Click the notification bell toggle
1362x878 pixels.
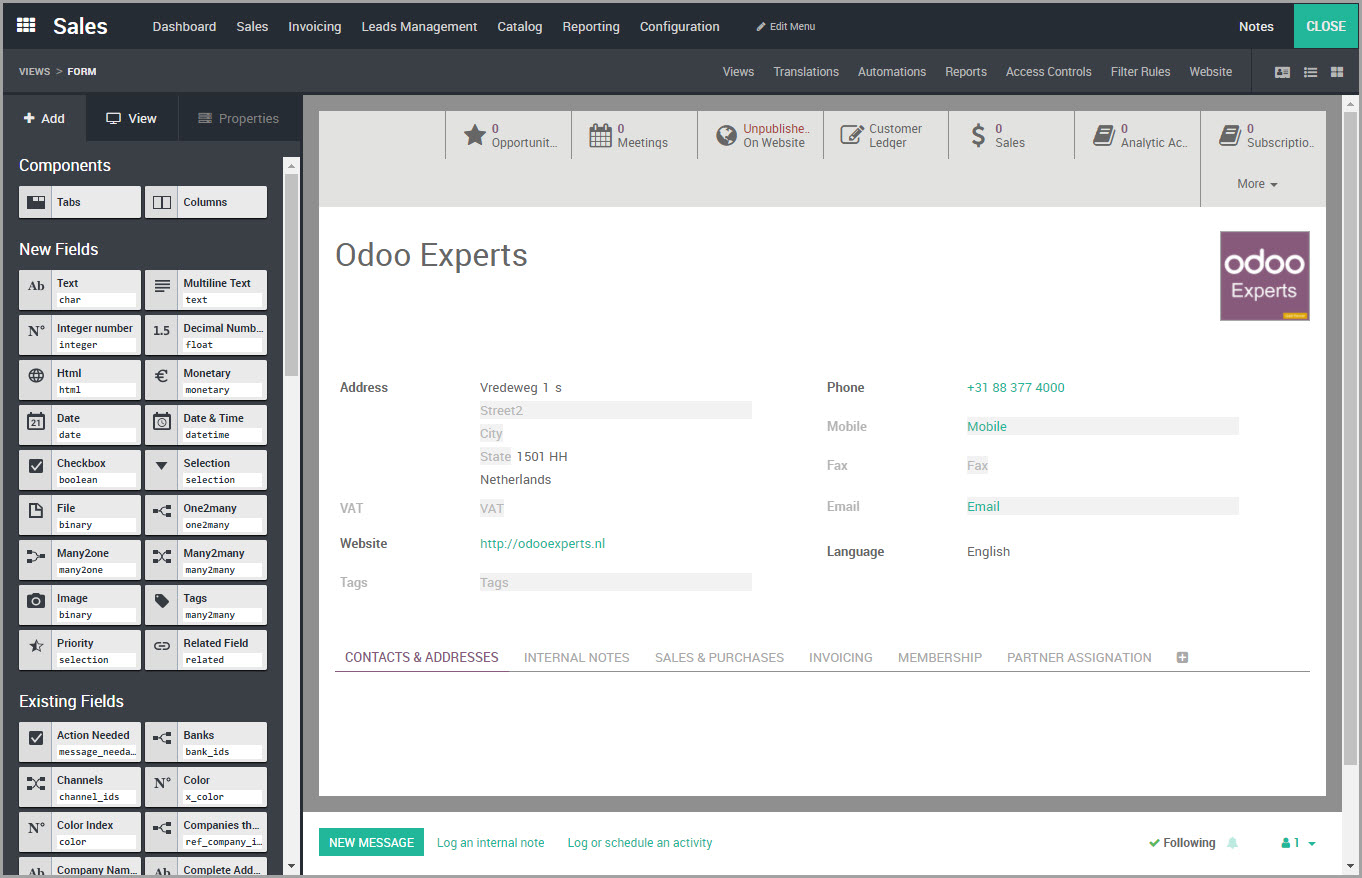1231,842
